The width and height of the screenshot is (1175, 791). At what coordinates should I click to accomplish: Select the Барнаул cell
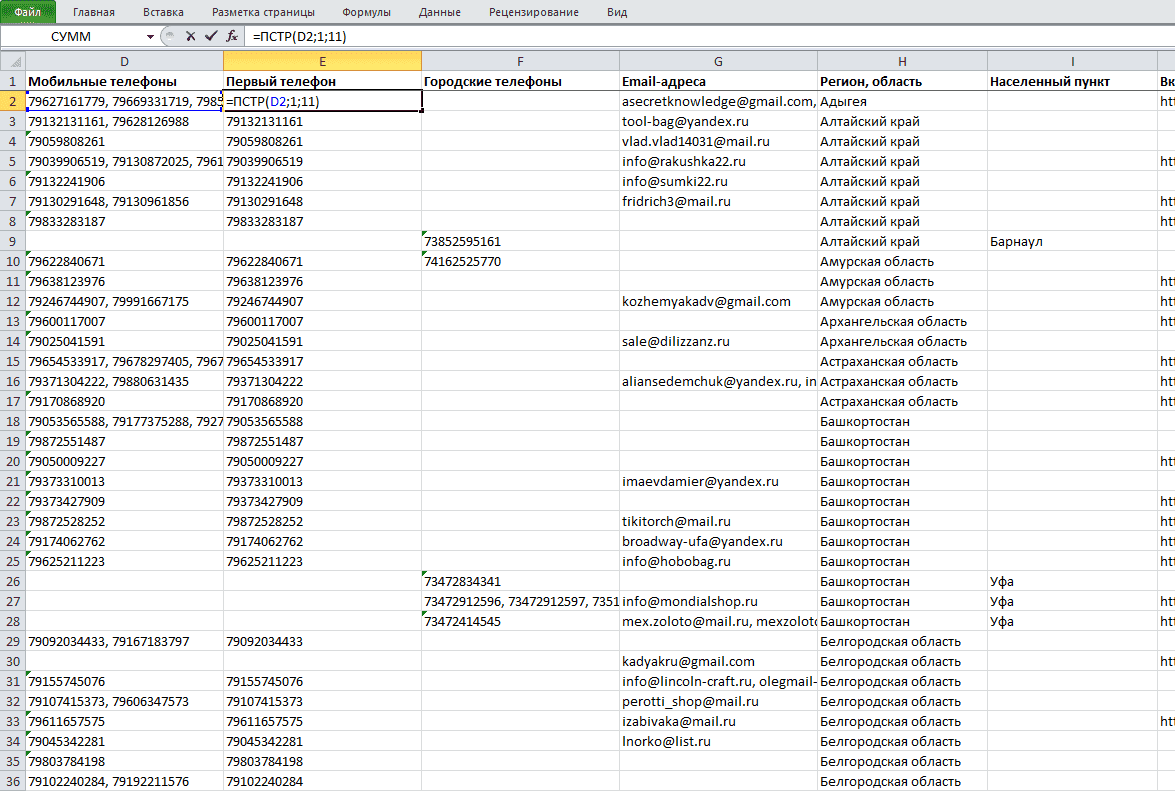[1072, 241]
